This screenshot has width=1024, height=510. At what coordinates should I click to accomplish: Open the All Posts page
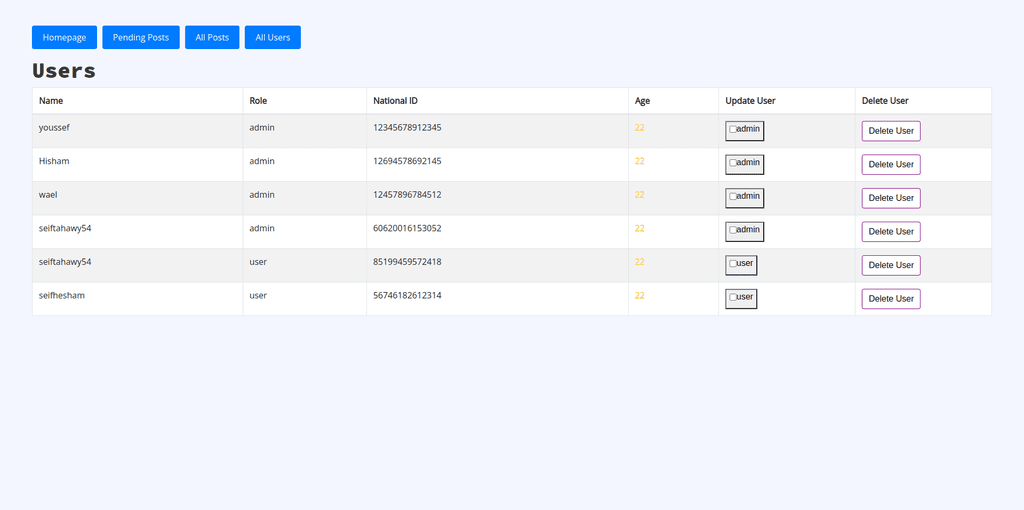click(212, 37)
